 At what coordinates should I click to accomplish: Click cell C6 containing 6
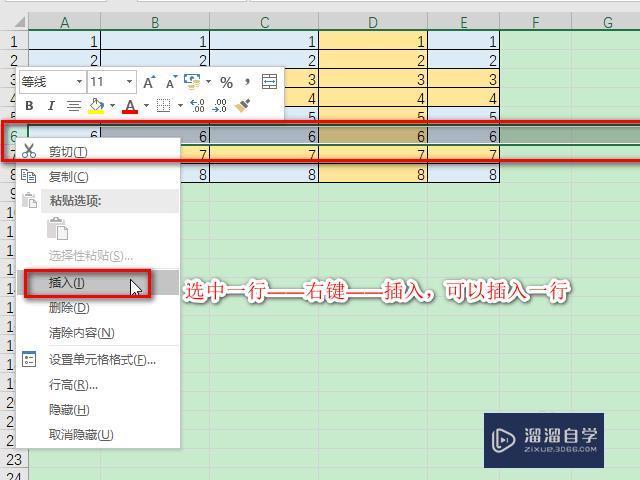point(264,136)
